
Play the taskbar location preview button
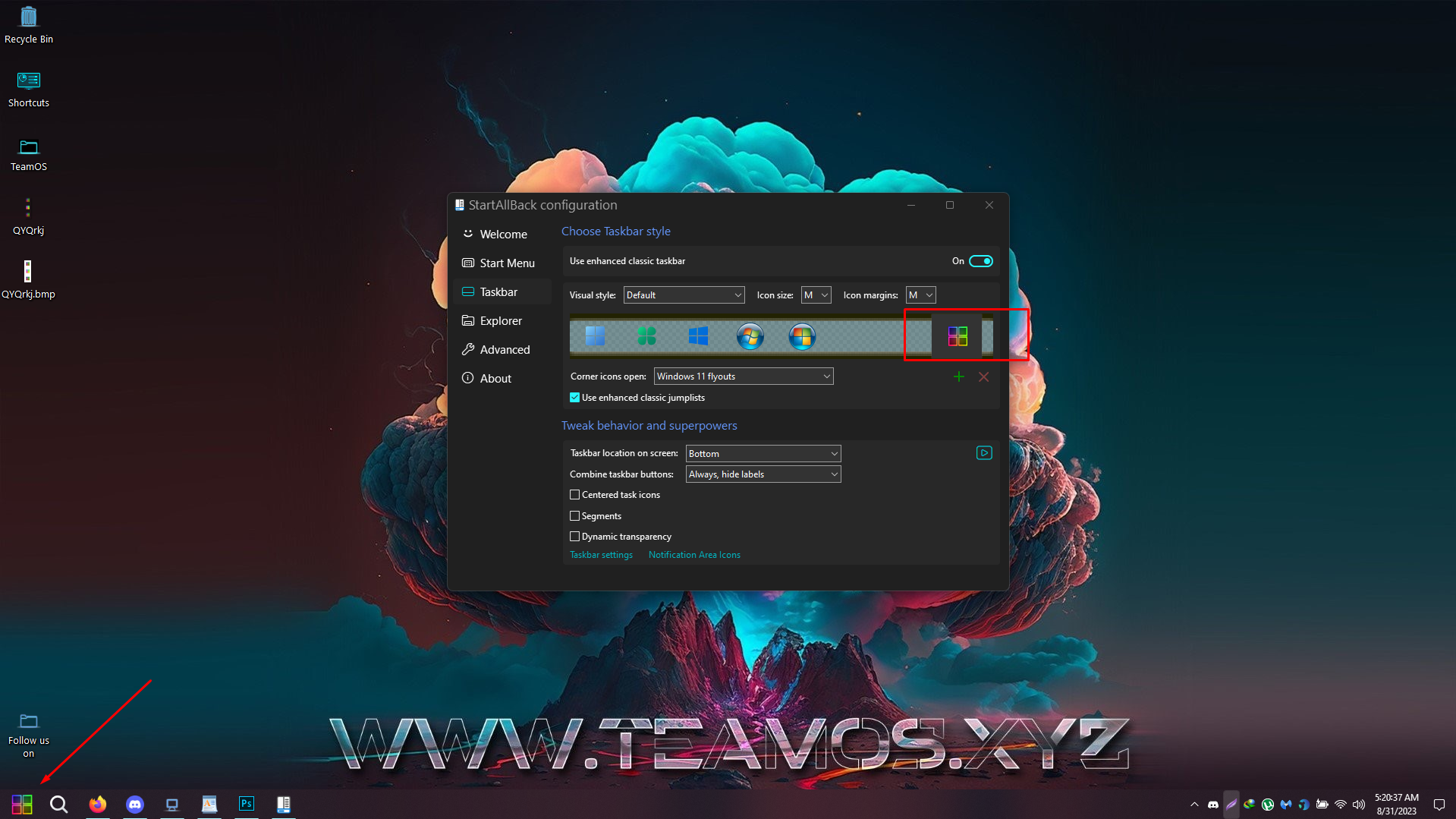coord(984,453)
